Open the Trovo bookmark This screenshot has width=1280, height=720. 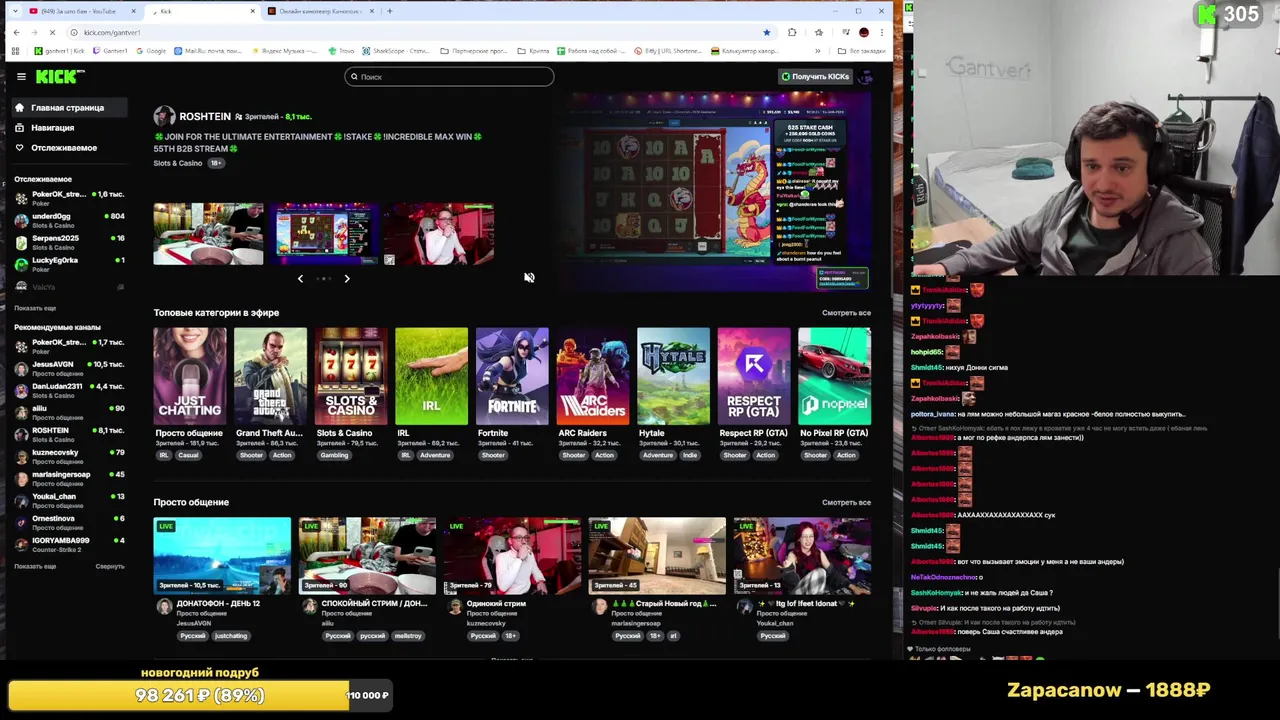click(x=342, y=51)
